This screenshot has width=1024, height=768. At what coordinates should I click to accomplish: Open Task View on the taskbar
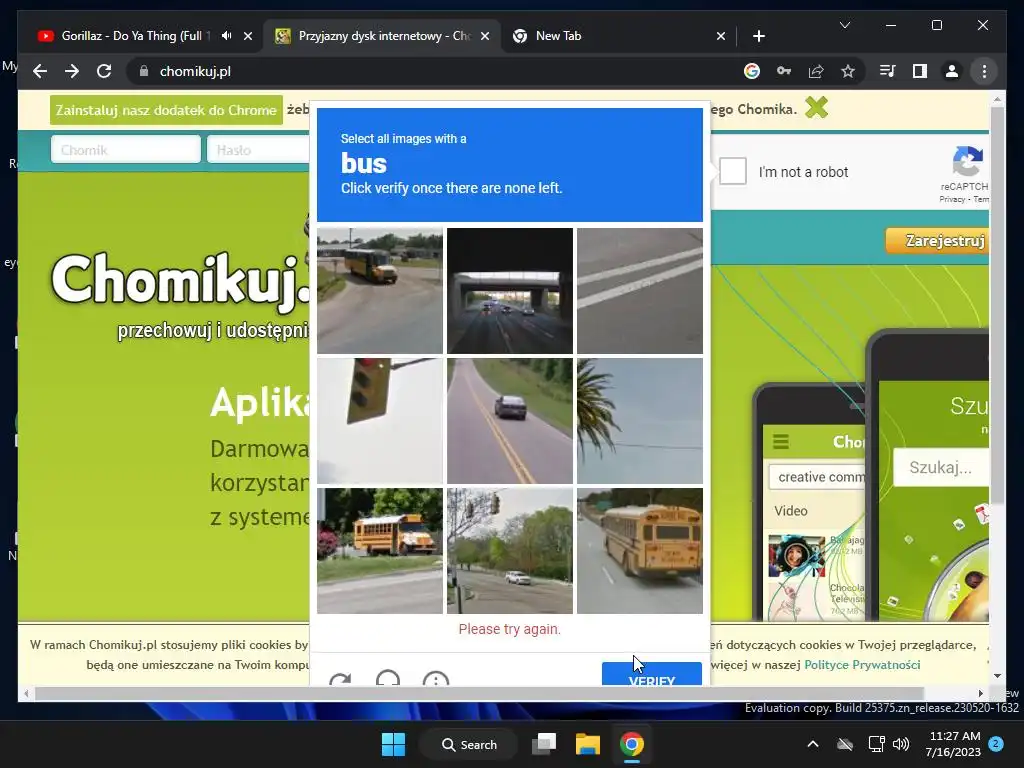click(543, 744)
